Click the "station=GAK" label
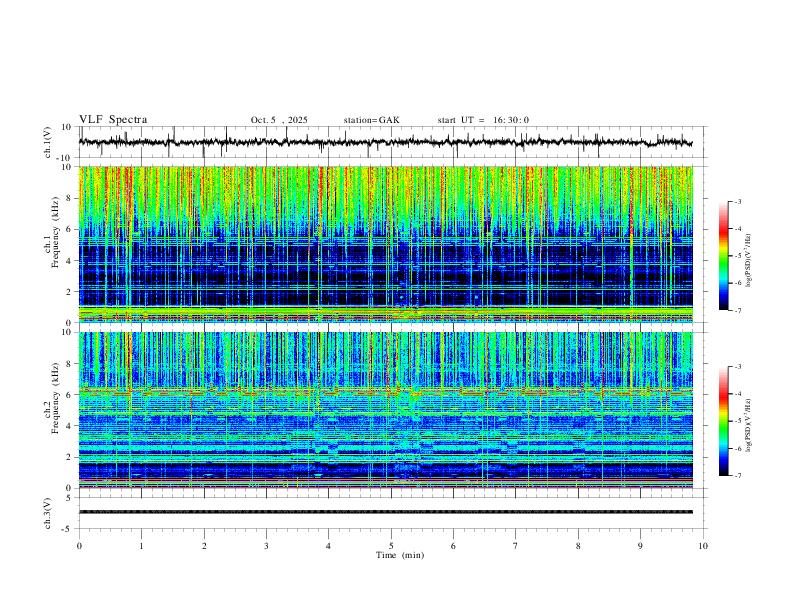The height and width of the screenshot is (612, 792). click(x=371, y=120)
